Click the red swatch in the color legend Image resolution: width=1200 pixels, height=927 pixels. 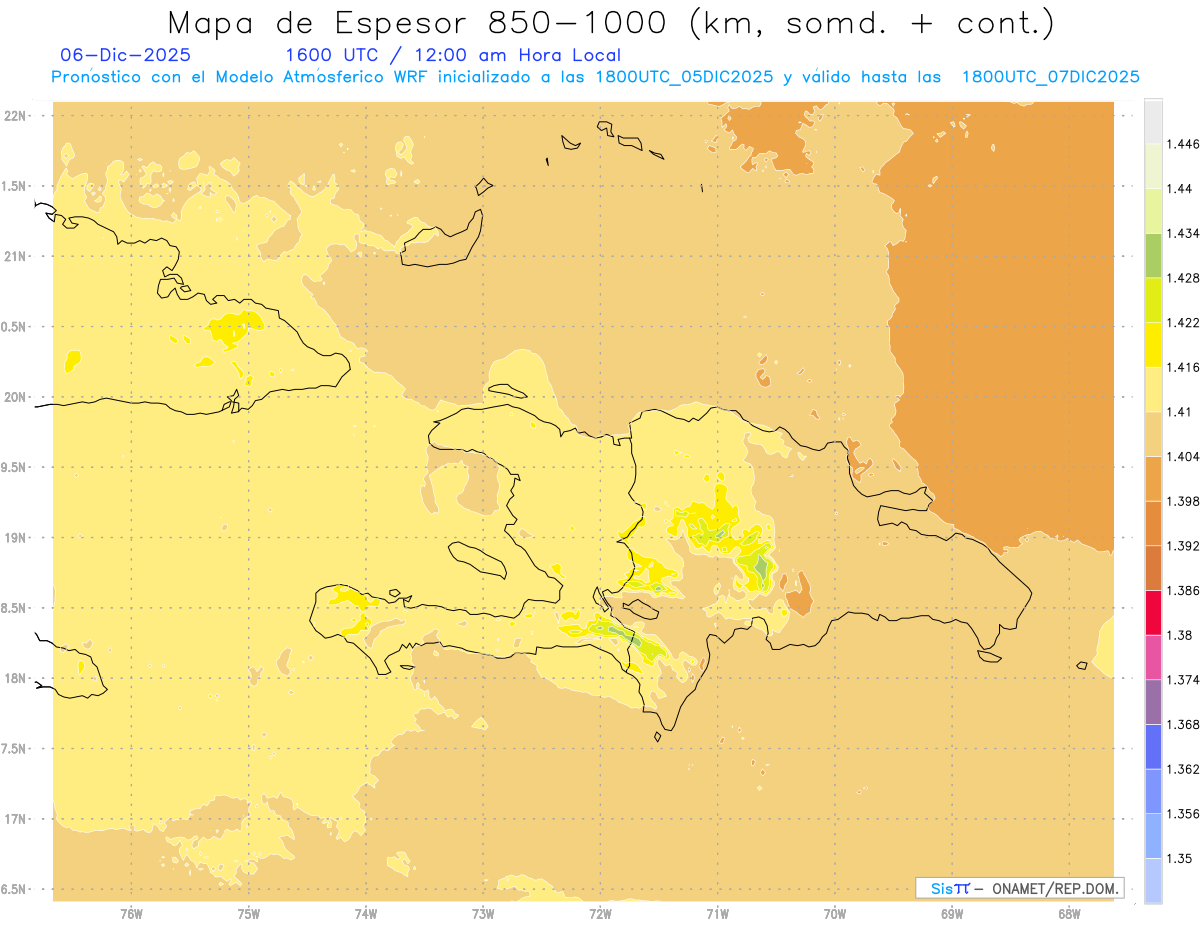pos(1154,613)
